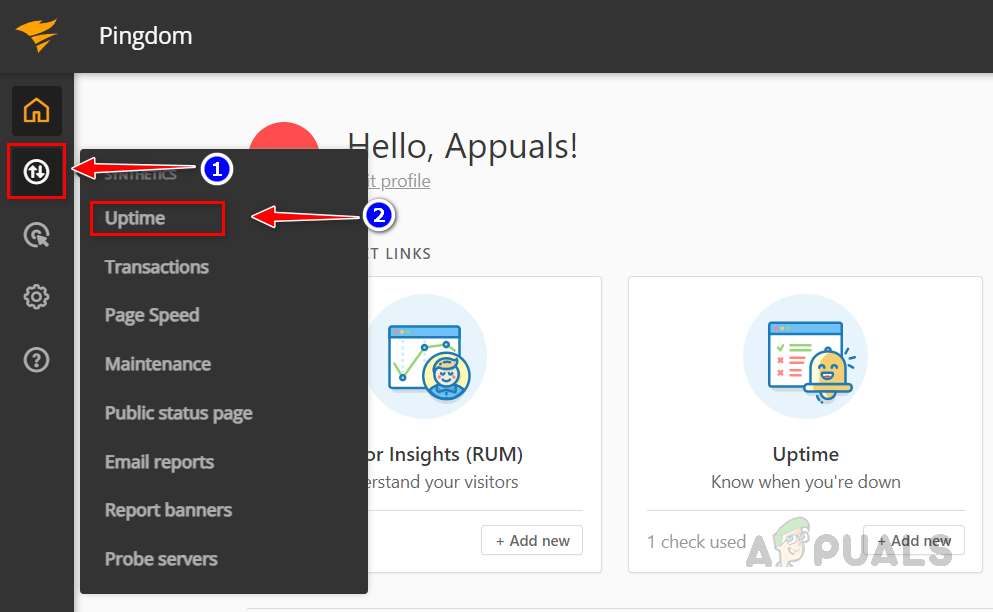Open the Settings gear icon
This screenshot has width=993, height=612.
coord(37,296)
